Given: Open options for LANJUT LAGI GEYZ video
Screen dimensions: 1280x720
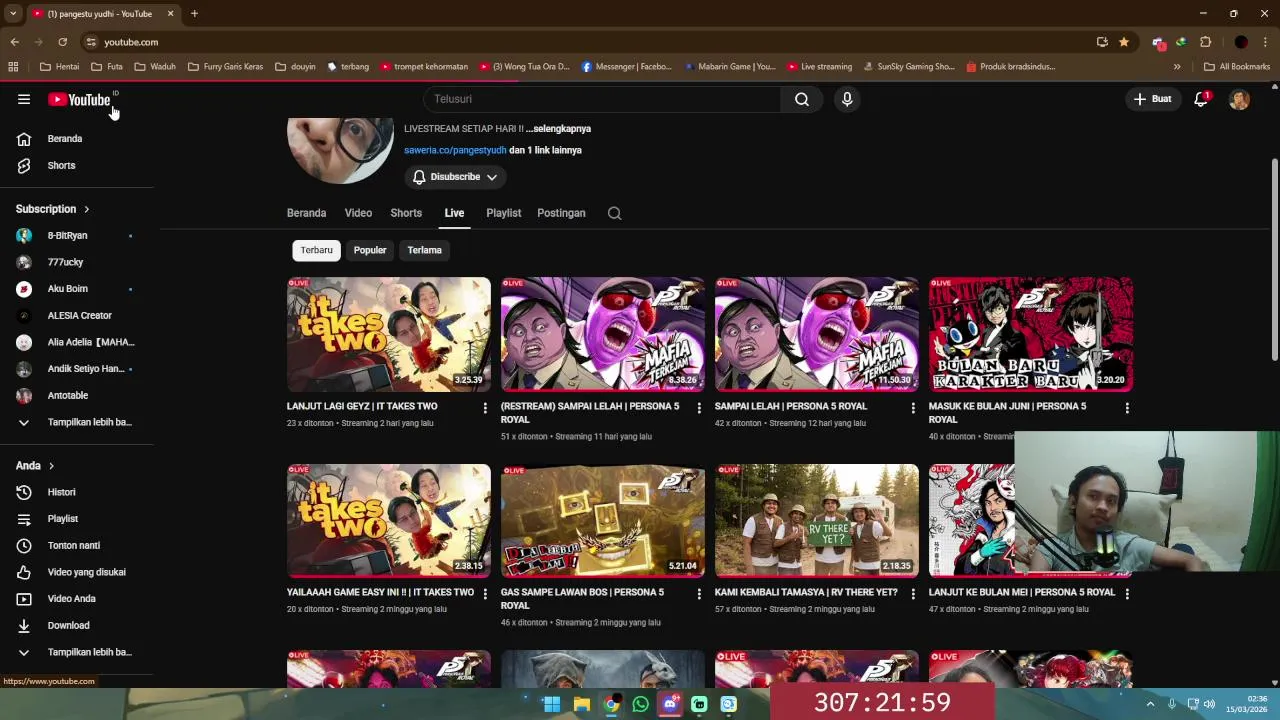Looking at the screenshot, I should 485,408.
